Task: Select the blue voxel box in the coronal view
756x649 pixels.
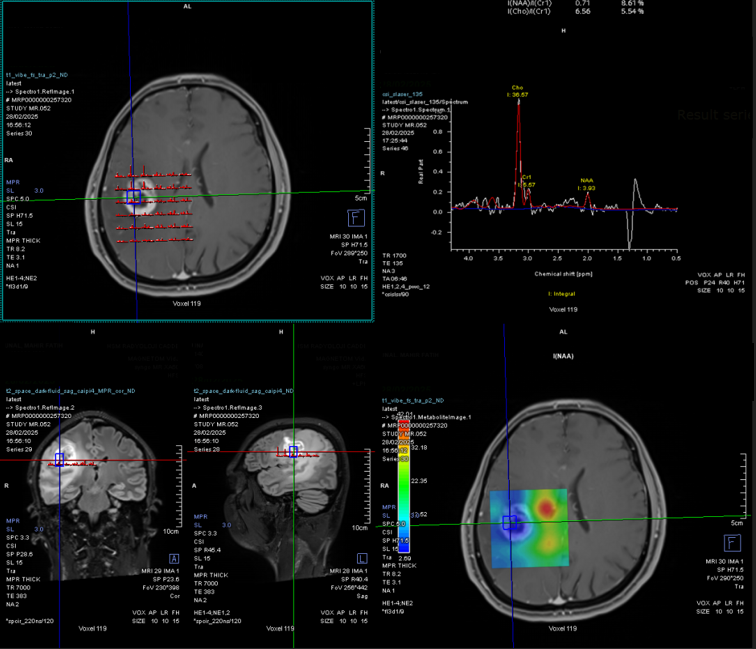Action: coord(60,459)
